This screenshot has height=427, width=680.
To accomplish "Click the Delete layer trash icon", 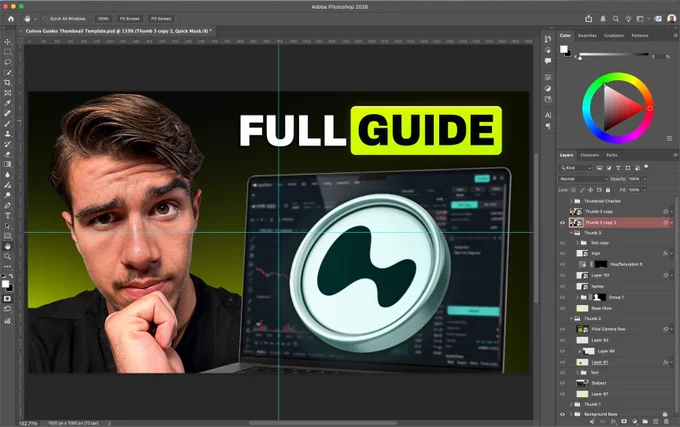I will (666, 421).
